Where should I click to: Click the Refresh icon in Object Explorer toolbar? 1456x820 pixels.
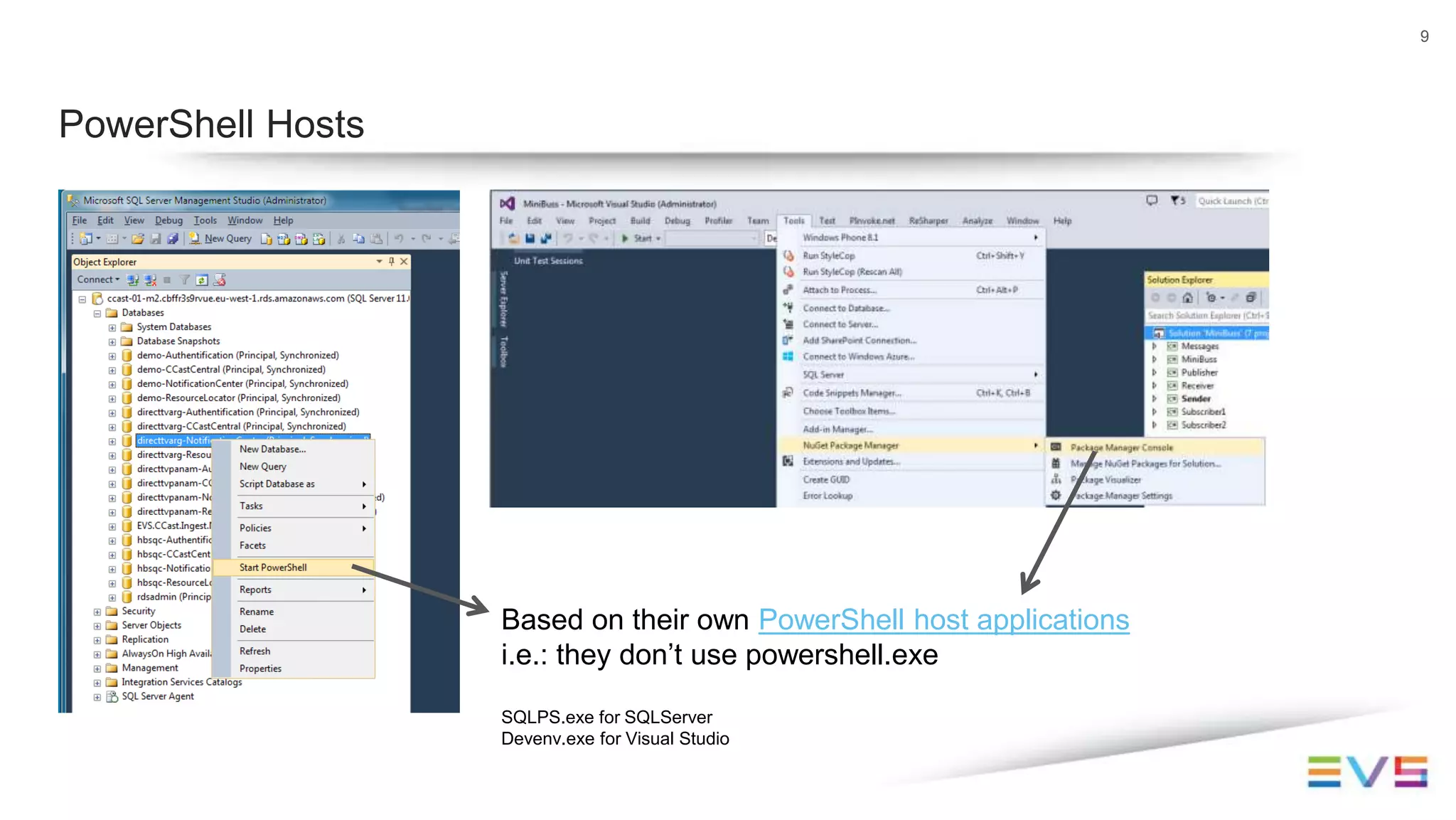[202, 280]
